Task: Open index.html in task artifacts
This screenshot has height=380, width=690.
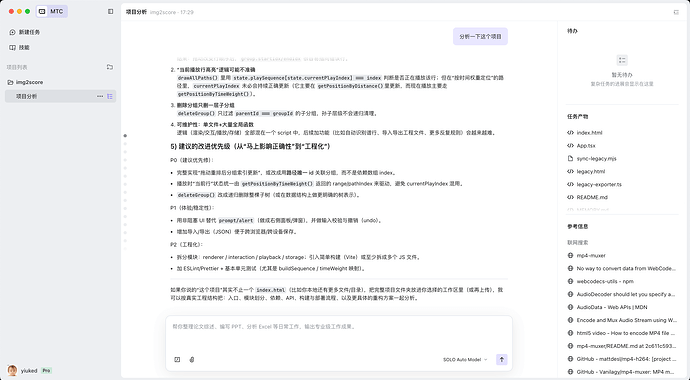Action: point(589,132)
